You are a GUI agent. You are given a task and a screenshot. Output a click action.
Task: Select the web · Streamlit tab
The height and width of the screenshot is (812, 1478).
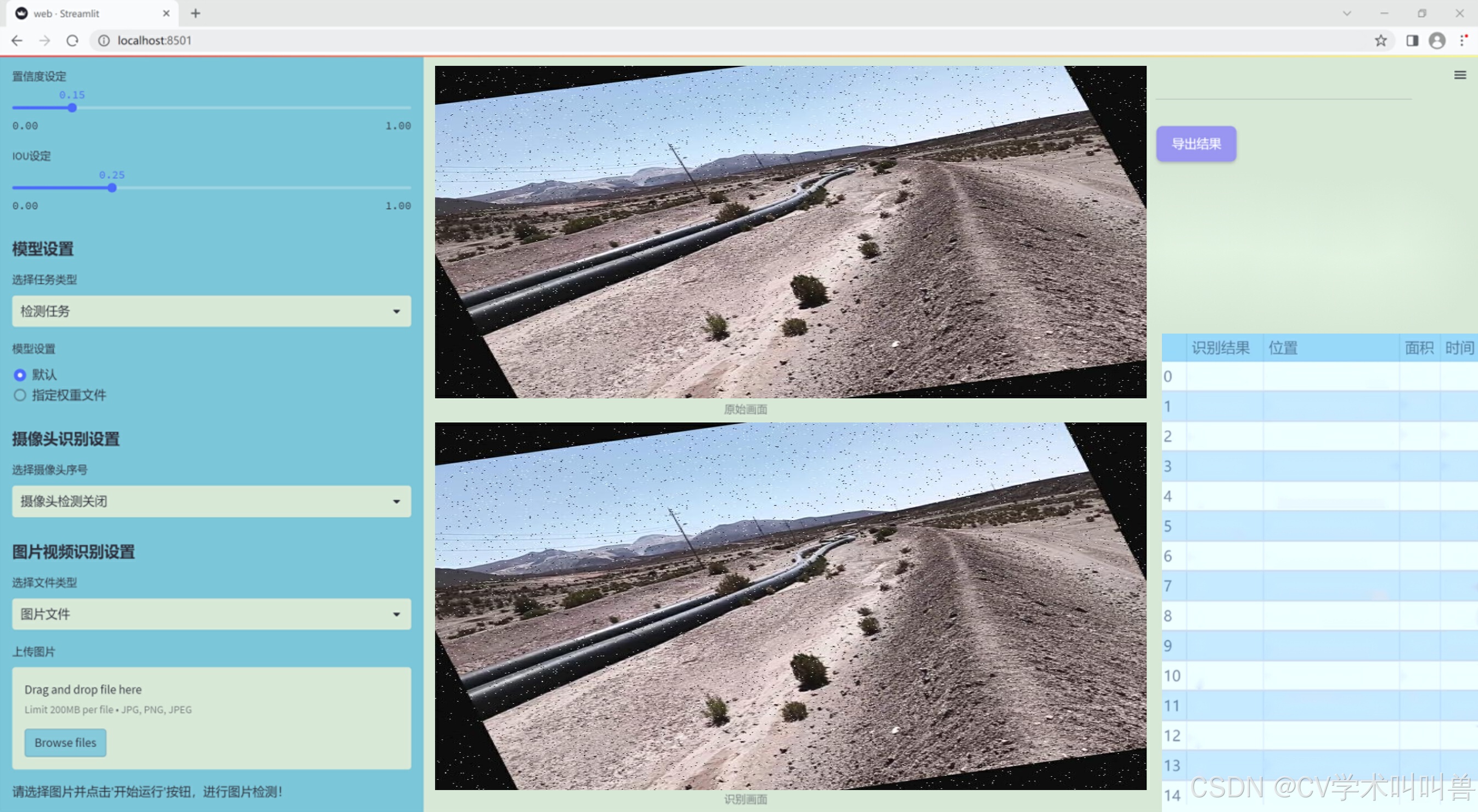pyautogui.click(x=92, y=13)
